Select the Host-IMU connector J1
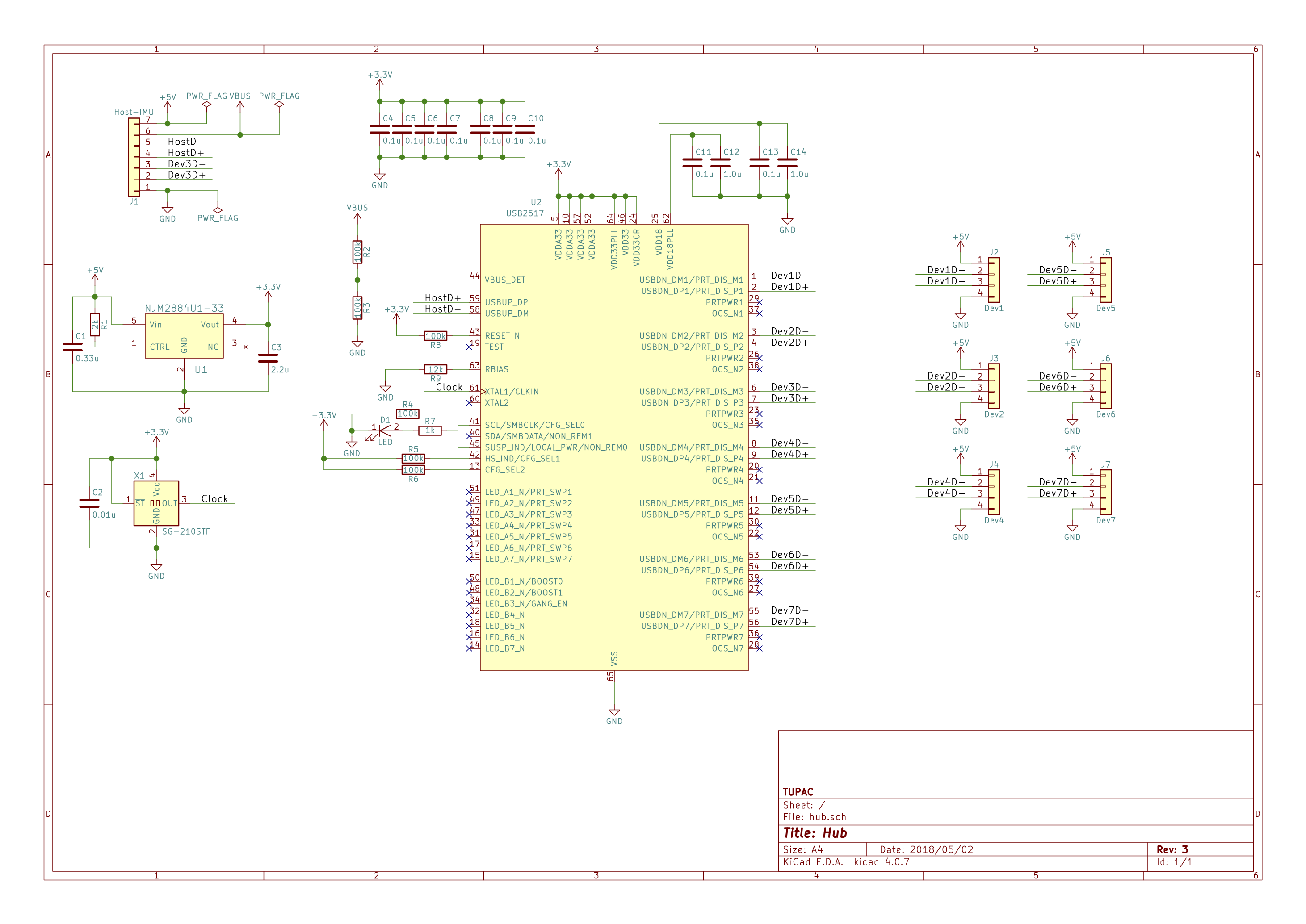 (134, 156)
